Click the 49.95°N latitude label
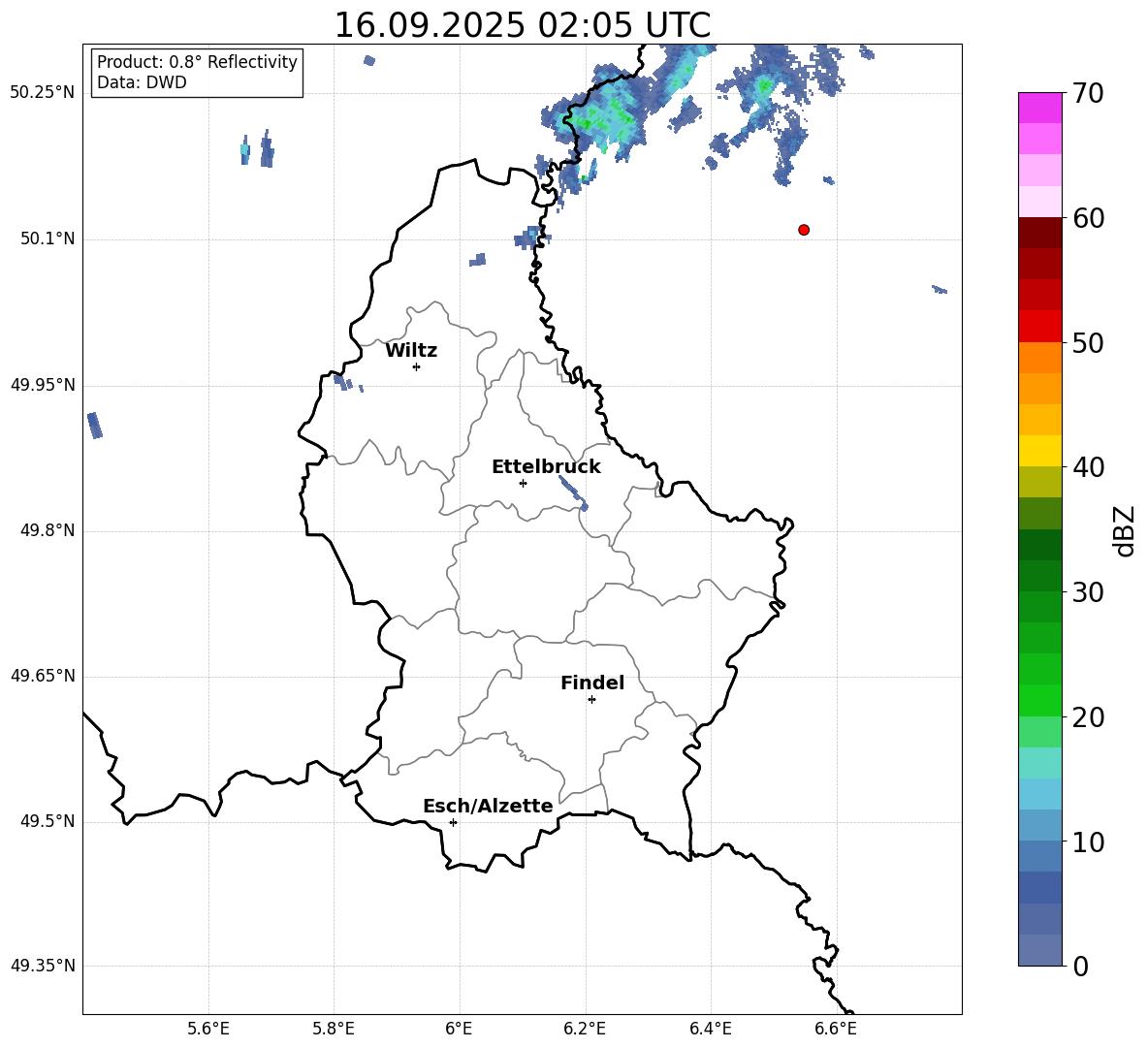Screen dimensions: 1148x1048 point(43,385)
